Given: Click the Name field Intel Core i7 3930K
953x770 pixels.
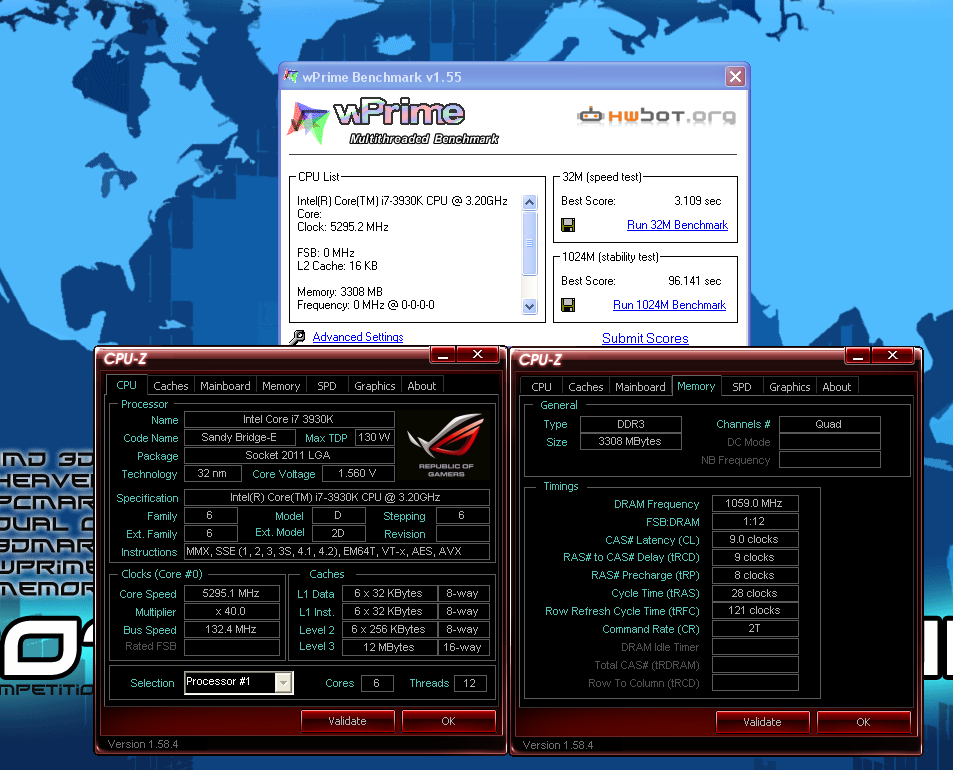Looking at the screenshot, I should coord(289,419).
